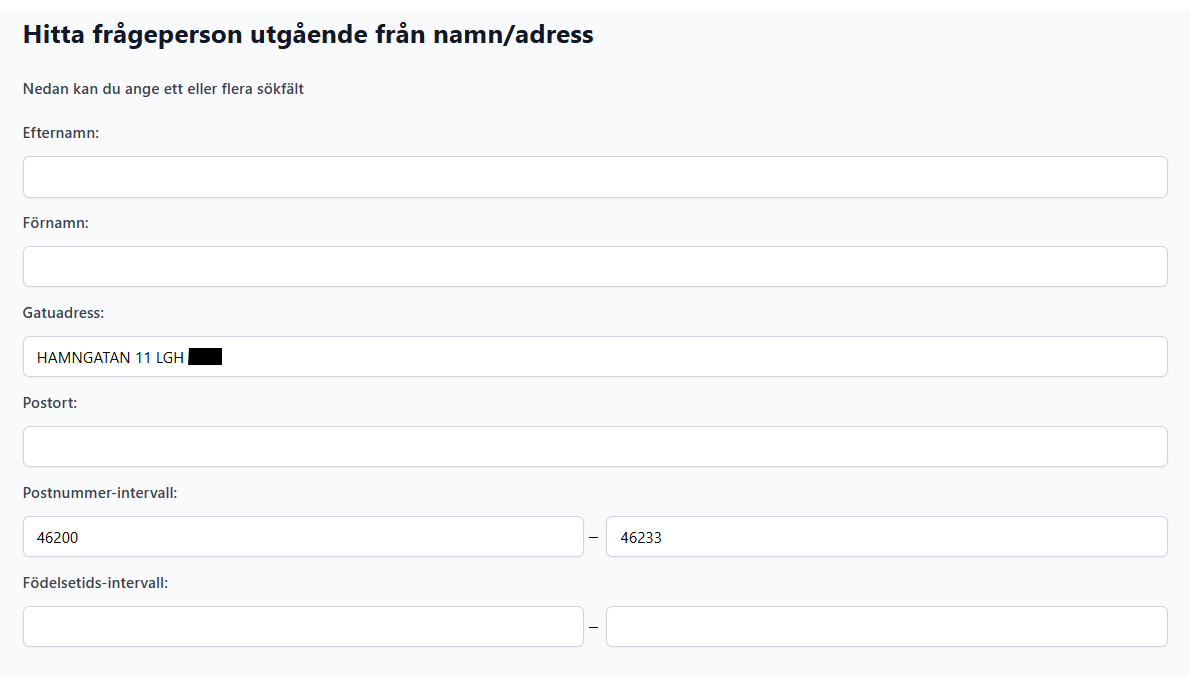1190x677 pixels.
Task: Focus the second Födelsetids-intervall field
Action: (x=886, y=627)
